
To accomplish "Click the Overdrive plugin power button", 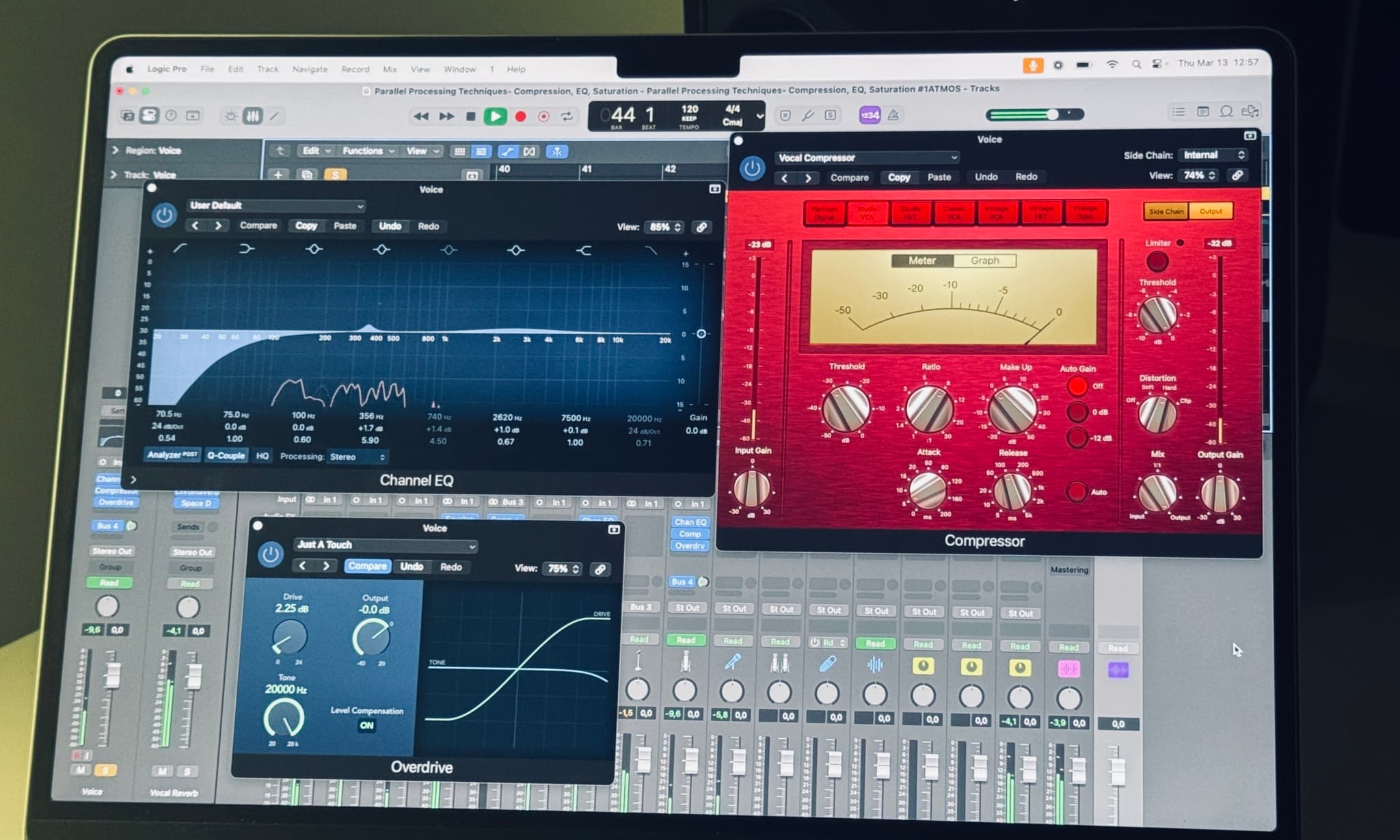I will click(271, 555).
